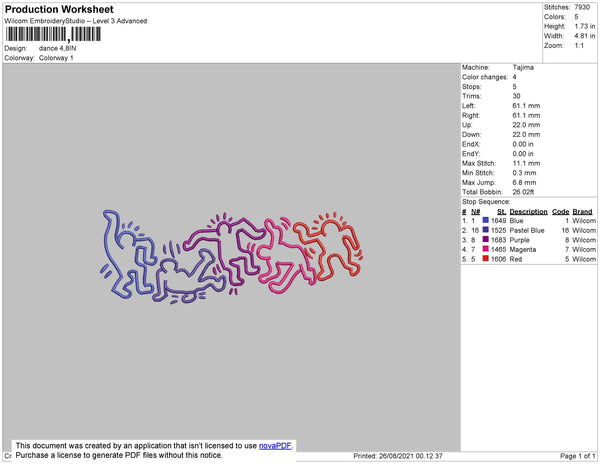Click the St. column header

coord(501,212)
